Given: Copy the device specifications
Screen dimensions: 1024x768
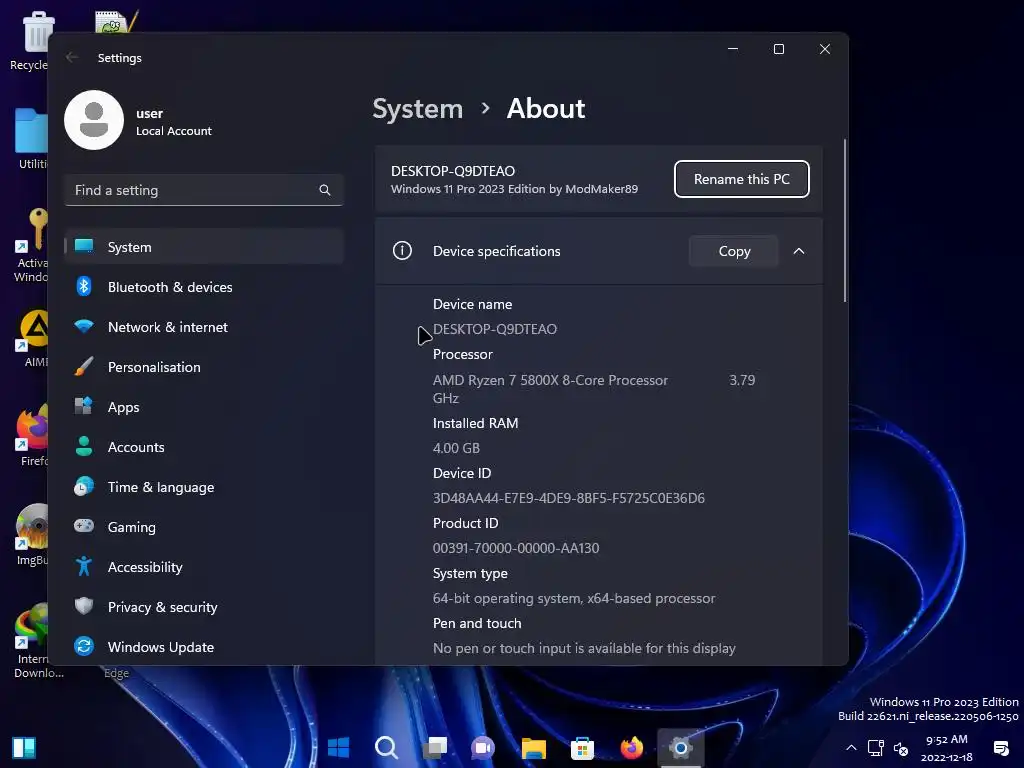Looking at the screenshot, I should (734, 251).
